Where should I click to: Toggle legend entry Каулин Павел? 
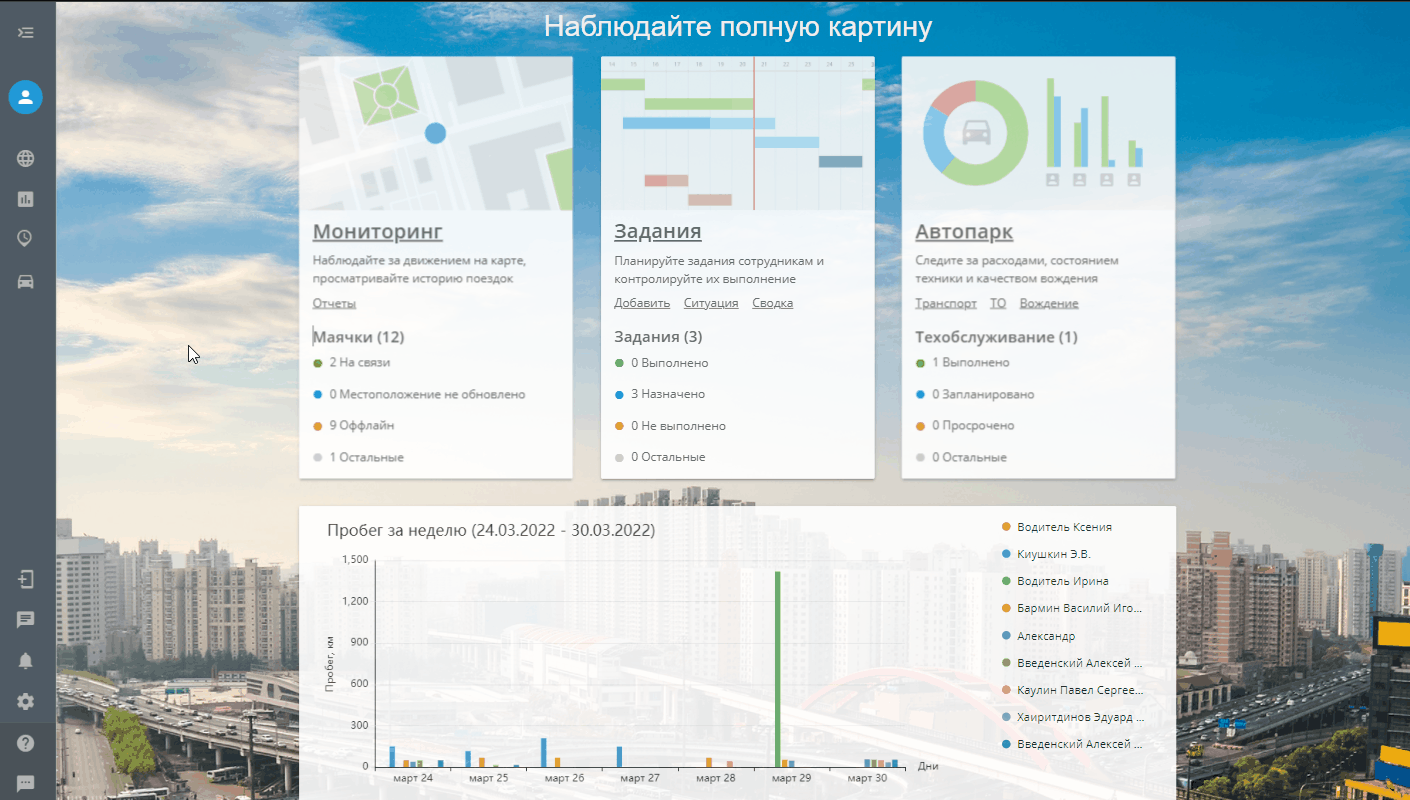[x=1071, y=690]
